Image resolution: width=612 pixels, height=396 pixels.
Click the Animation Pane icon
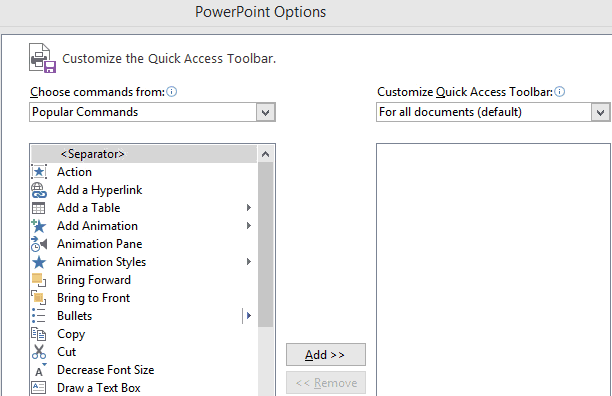click(x=39, y=244)
